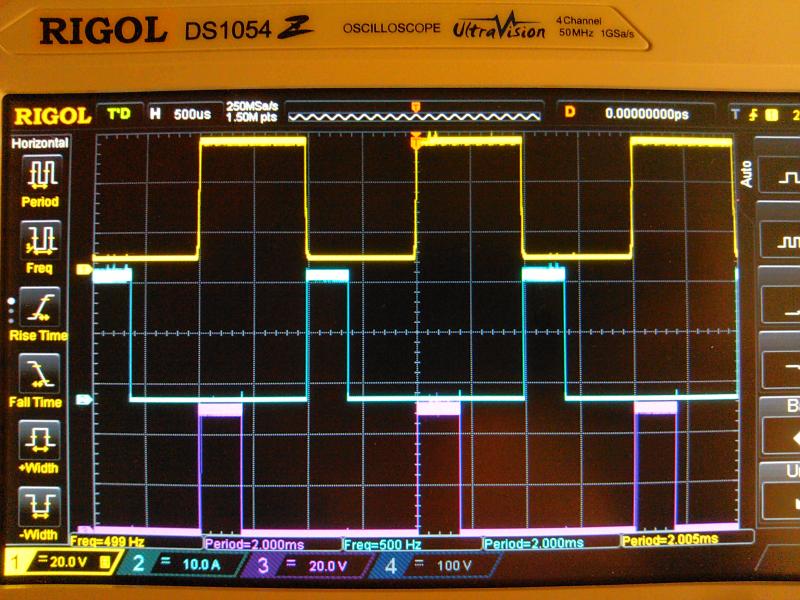
Task: Click the waveform memory position bar
Action: [x=414, y=113]
